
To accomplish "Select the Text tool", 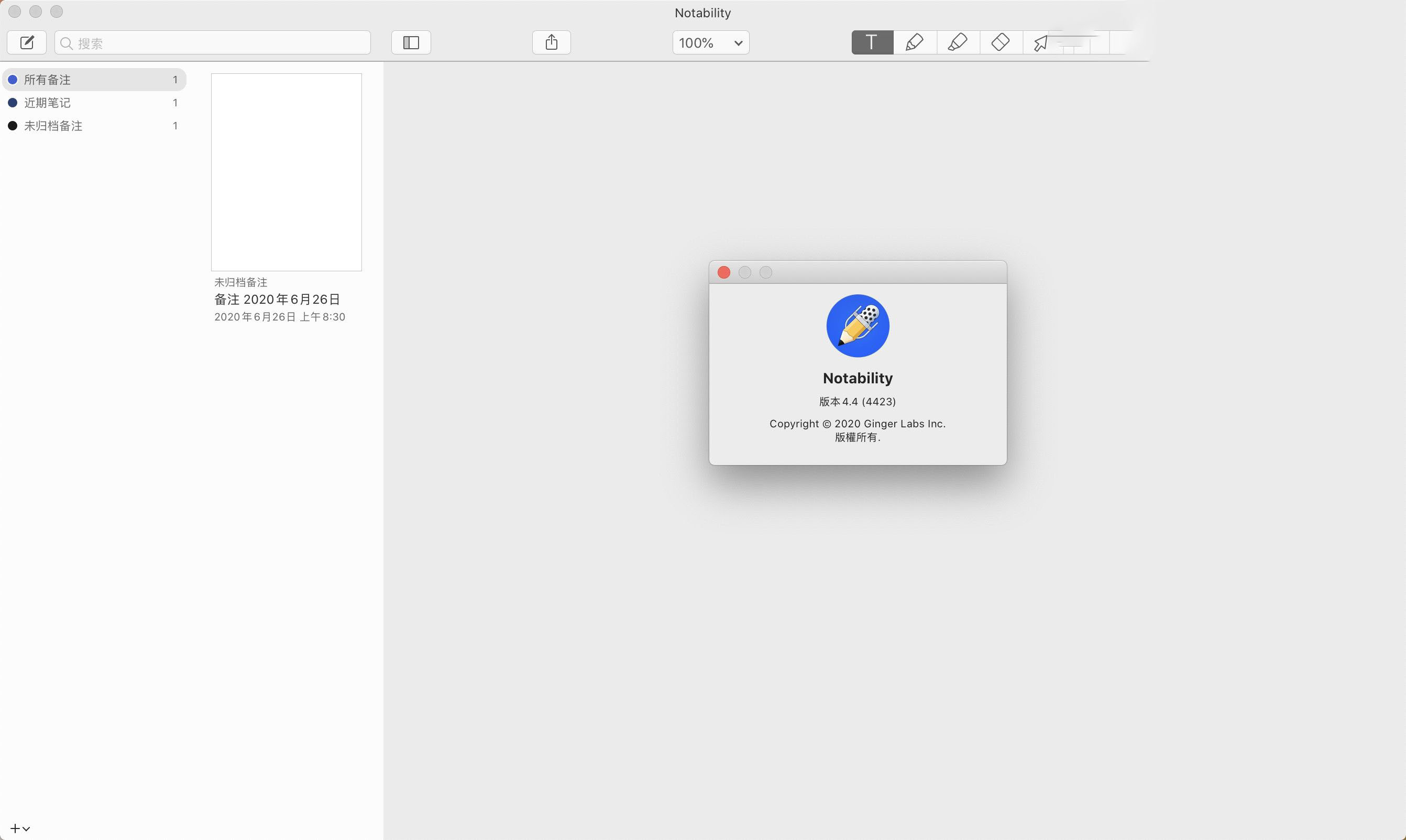I will [x=872, y=42].
